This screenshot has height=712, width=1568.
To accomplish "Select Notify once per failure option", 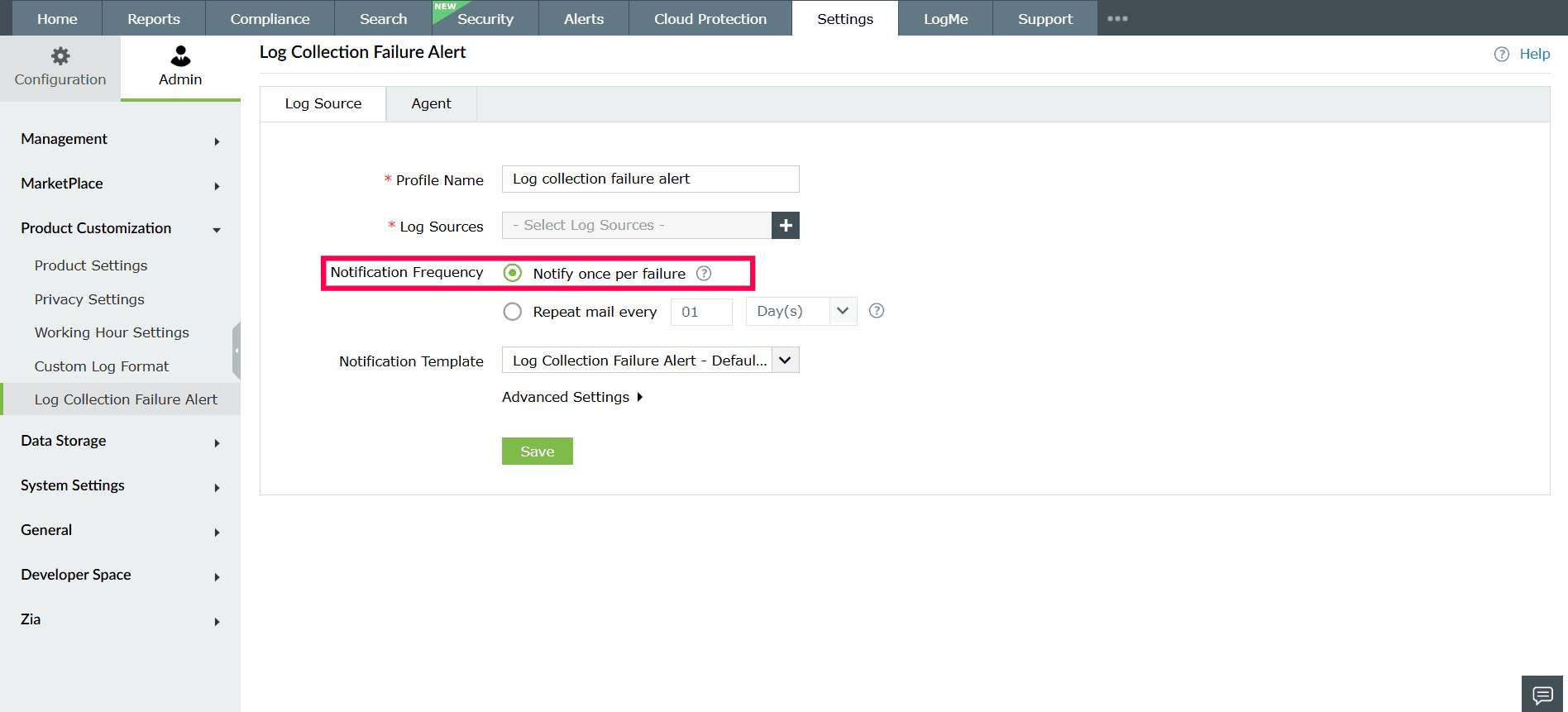I will pos(513,273).
